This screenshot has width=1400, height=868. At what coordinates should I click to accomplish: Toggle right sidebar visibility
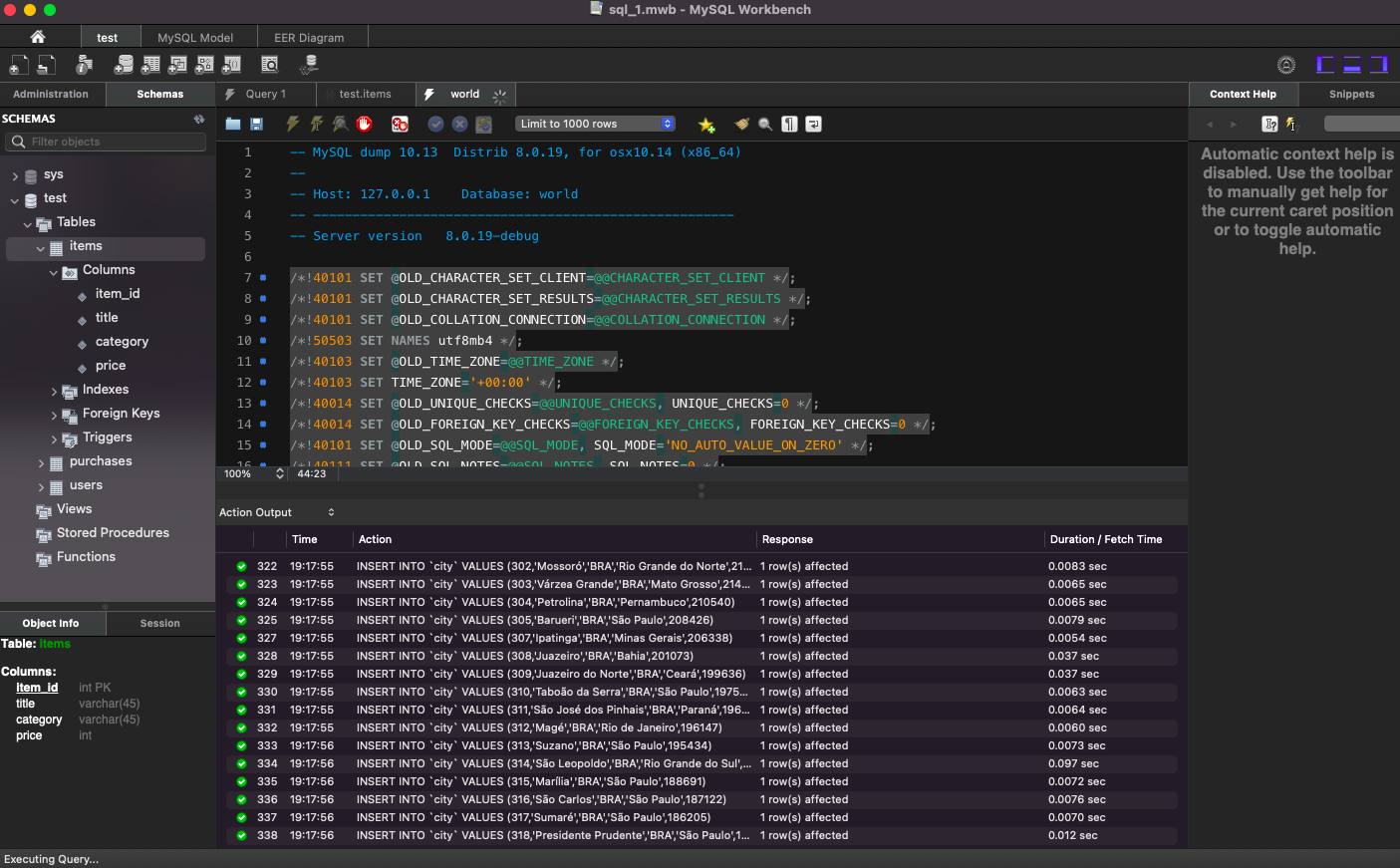coord(1379,65)
